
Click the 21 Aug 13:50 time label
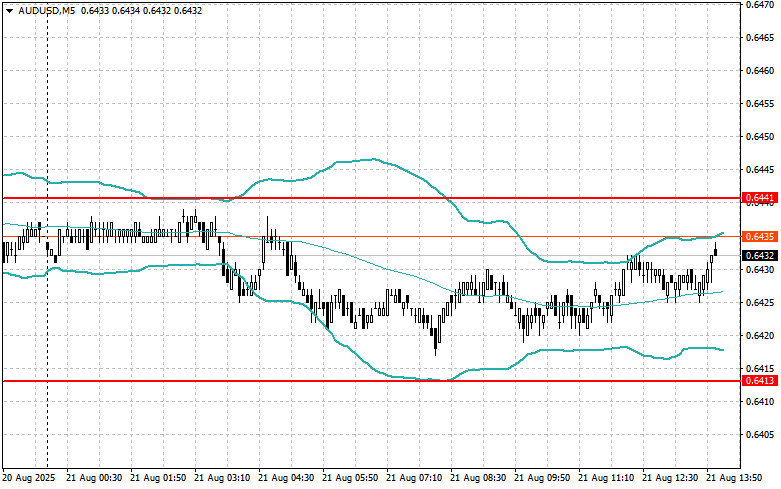click(734, 478)
